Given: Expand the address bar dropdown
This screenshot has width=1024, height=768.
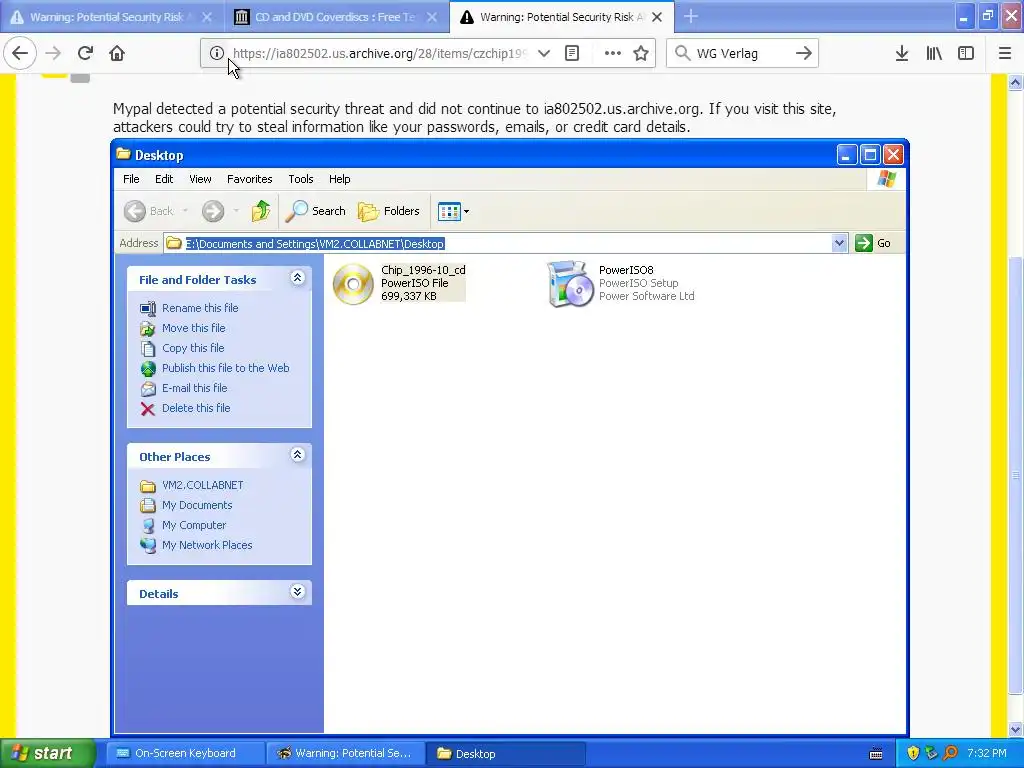Looking at the screenshot, I should point(840,244).
